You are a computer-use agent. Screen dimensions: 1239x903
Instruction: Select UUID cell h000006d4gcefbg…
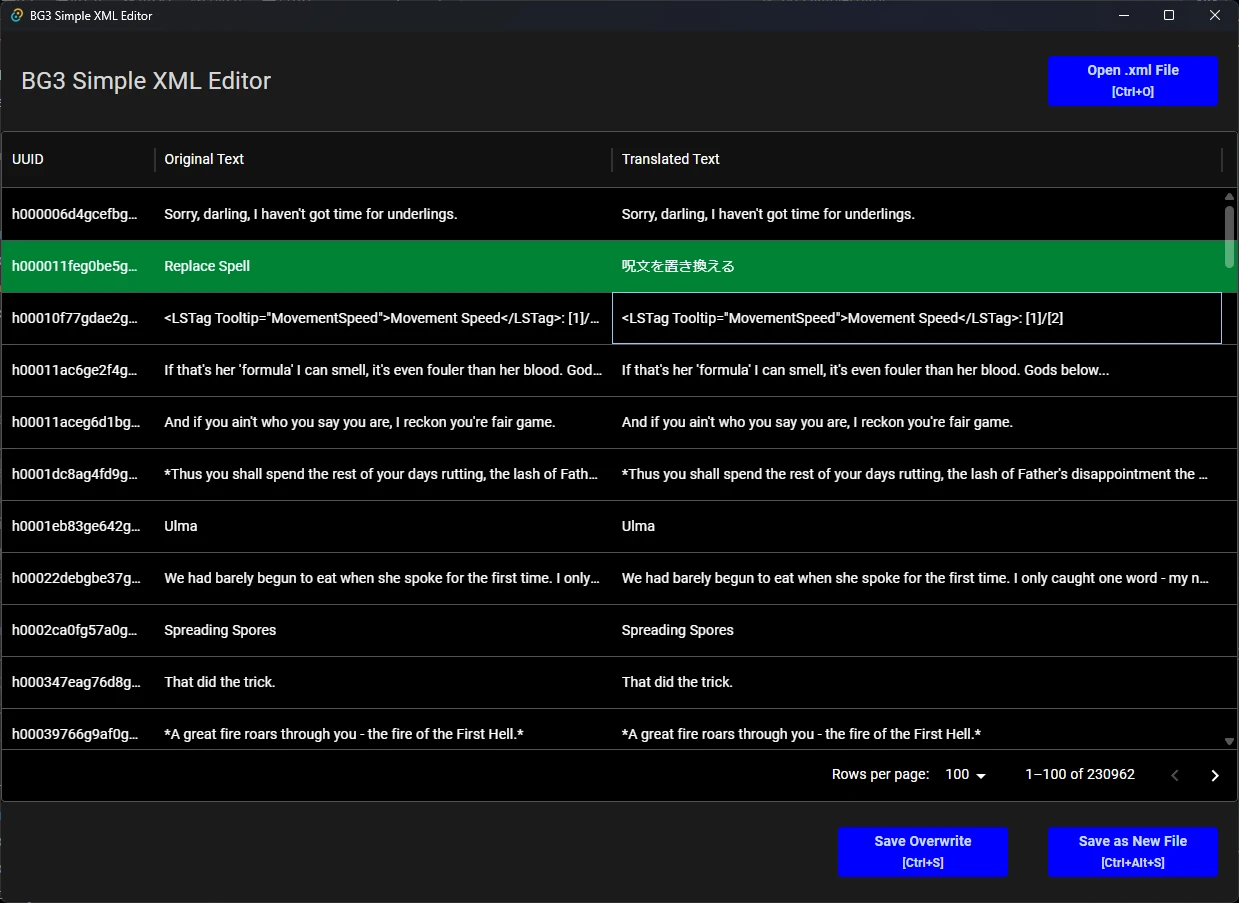[x=78, y=214]
